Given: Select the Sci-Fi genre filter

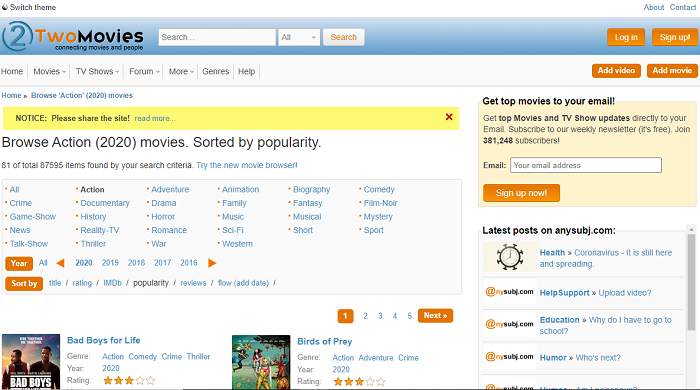Looking at the screenshot, I should tap(233, 230).
